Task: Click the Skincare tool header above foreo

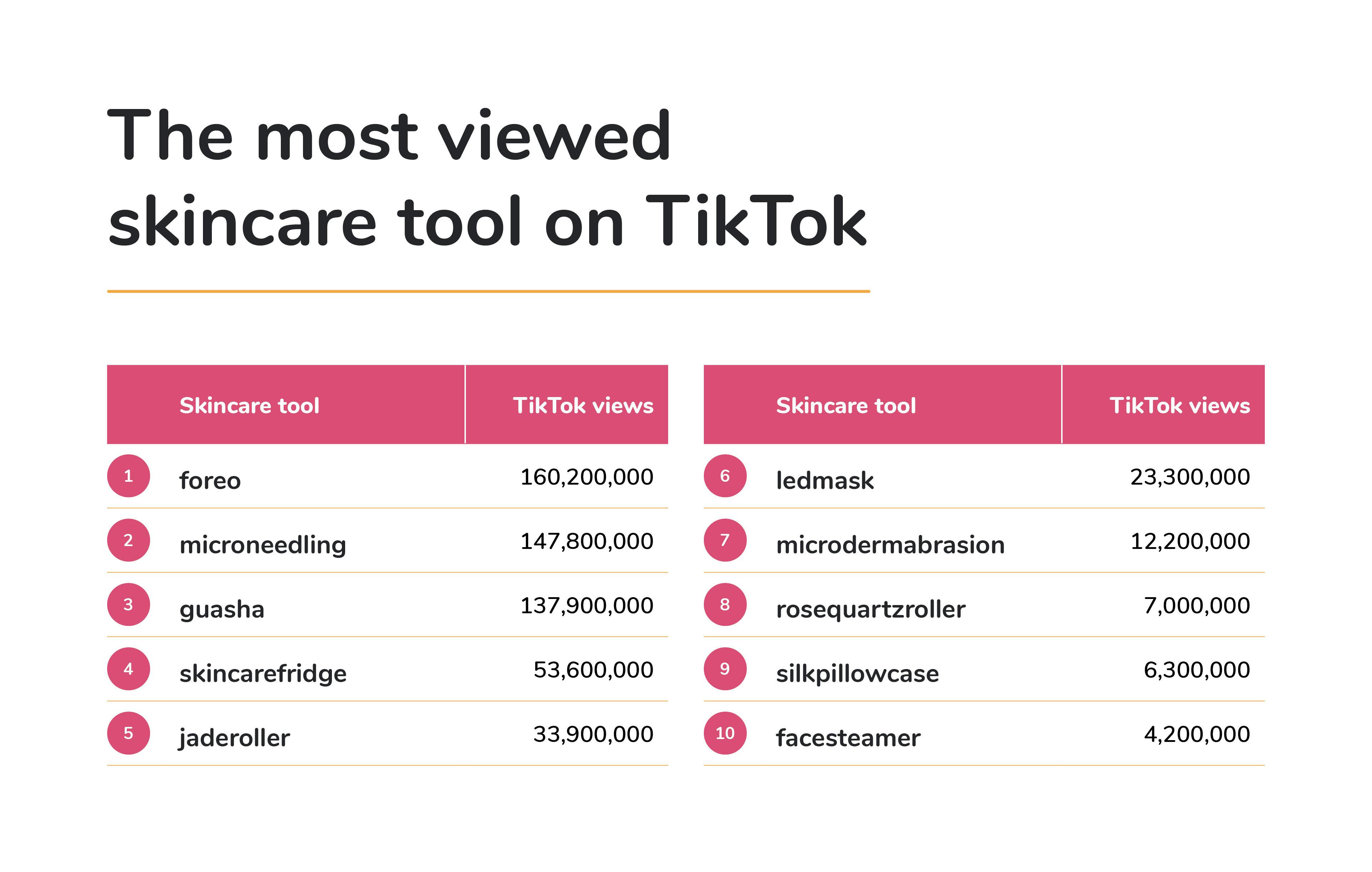Action: [x=249, y=406]
